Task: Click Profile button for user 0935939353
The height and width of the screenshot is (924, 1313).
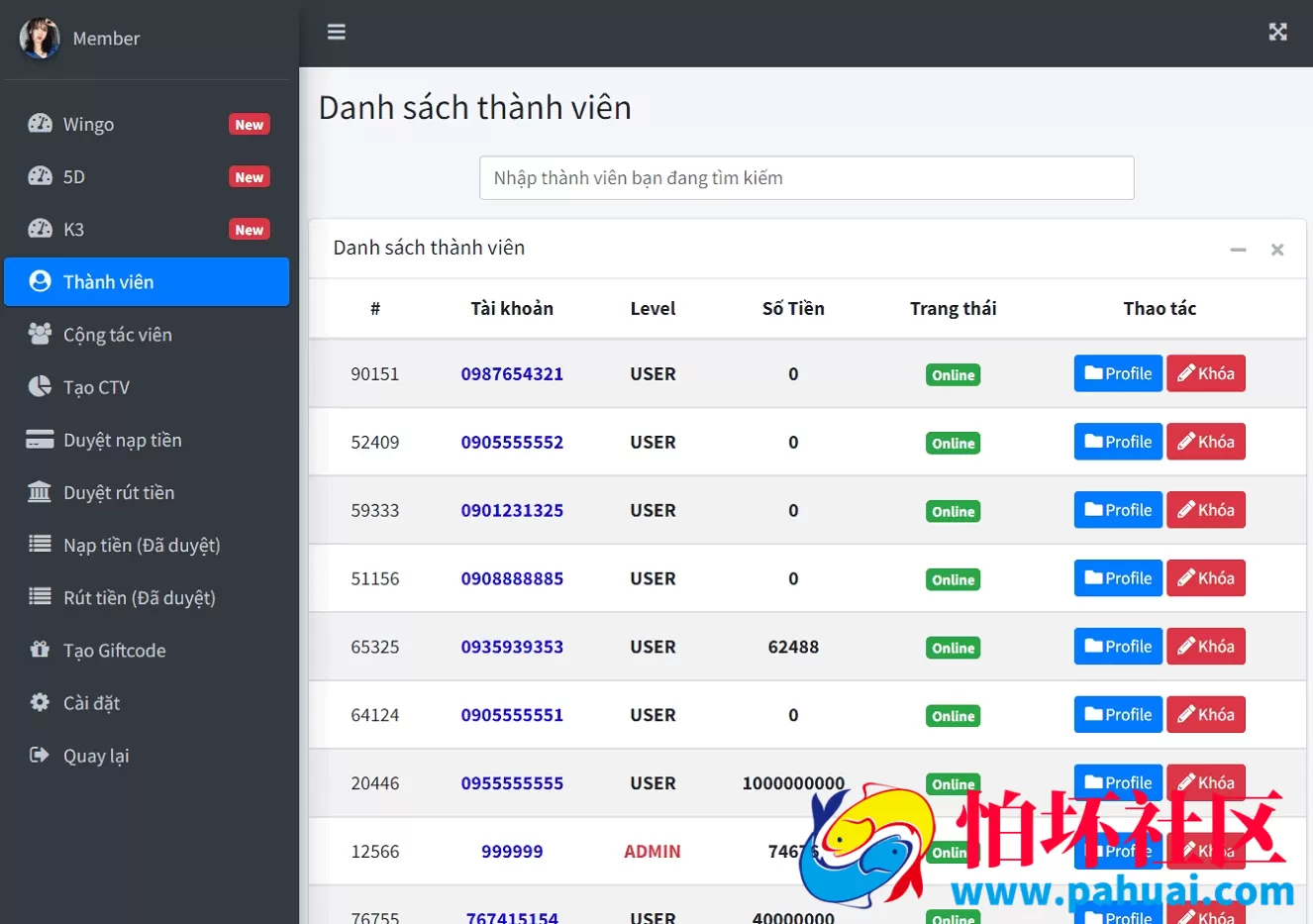Action: pyautogui.click(x=1118, y=647)
